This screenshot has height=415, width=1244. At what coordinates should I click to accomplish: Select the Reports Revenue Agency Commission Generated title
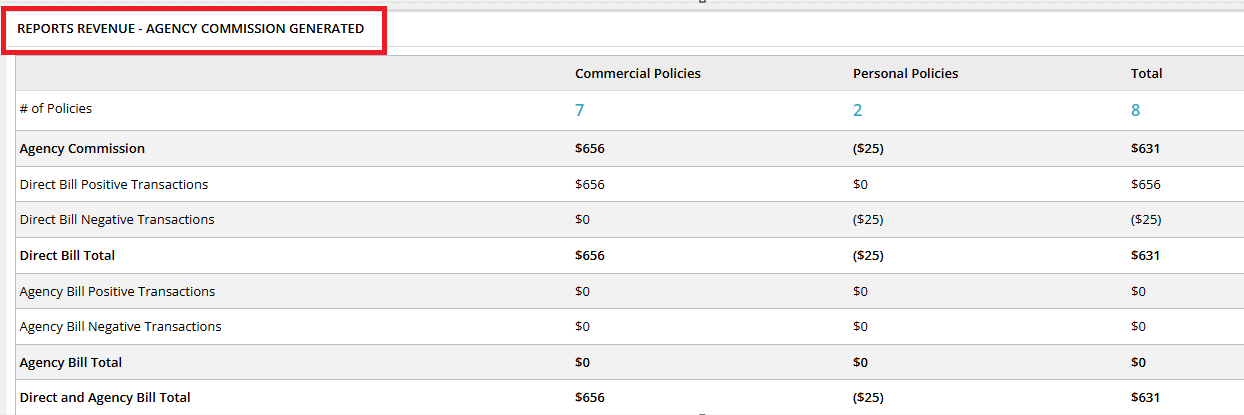(x=191, y=29)
